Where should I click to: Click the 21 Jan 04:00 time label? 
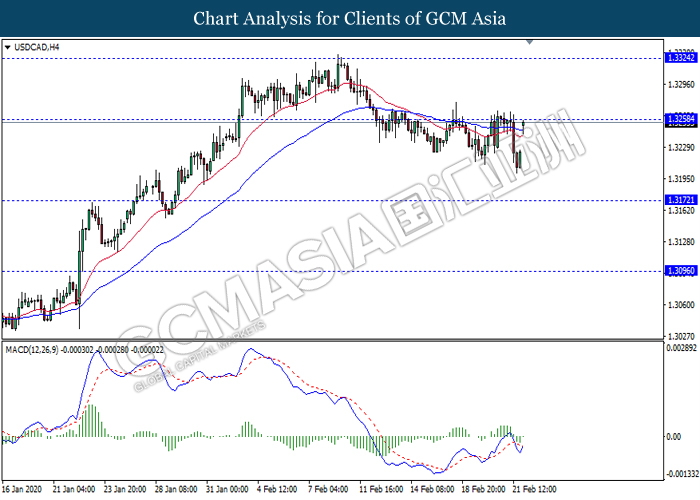74,489
